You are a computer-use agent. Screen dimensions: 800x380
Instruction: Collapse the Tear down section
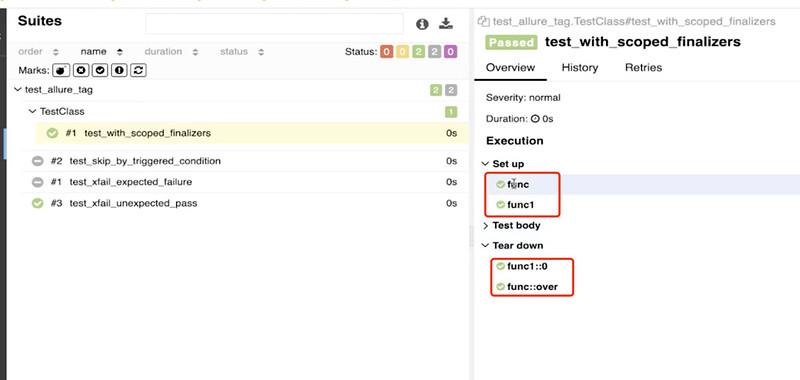click(513, 246)
